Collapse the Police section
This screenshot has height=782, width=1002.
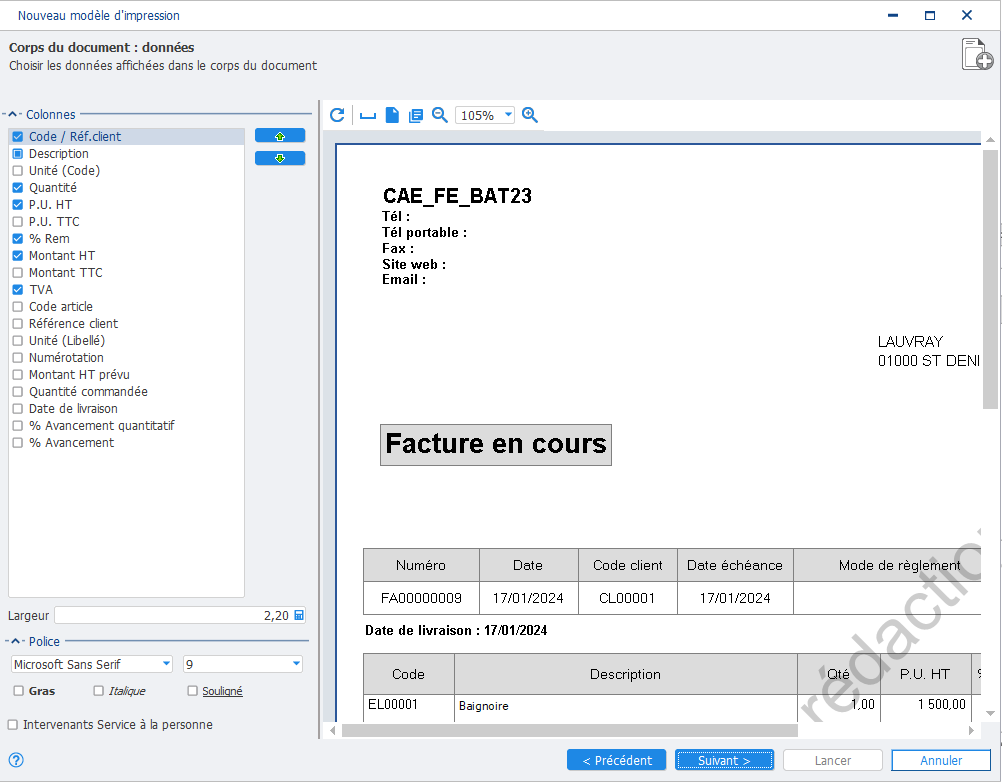(x=15, y=641)
